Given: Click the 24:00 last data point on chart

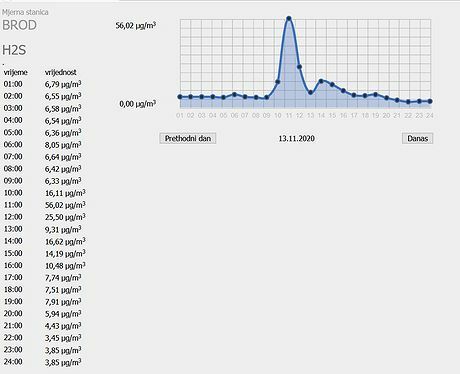Looking at the screenshot, I should (430, 101).
